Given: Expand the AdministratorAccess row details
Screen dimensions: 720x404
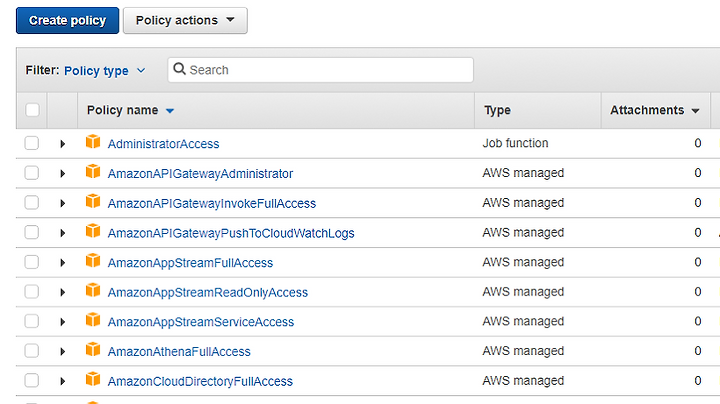Looking at the screenshot, I should pyautogui.click(x=63, y=144).
